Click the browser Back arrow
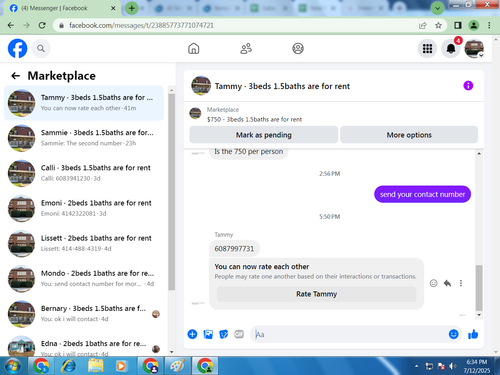The width and height of the screenshot is (500, 375). [11, 25]
